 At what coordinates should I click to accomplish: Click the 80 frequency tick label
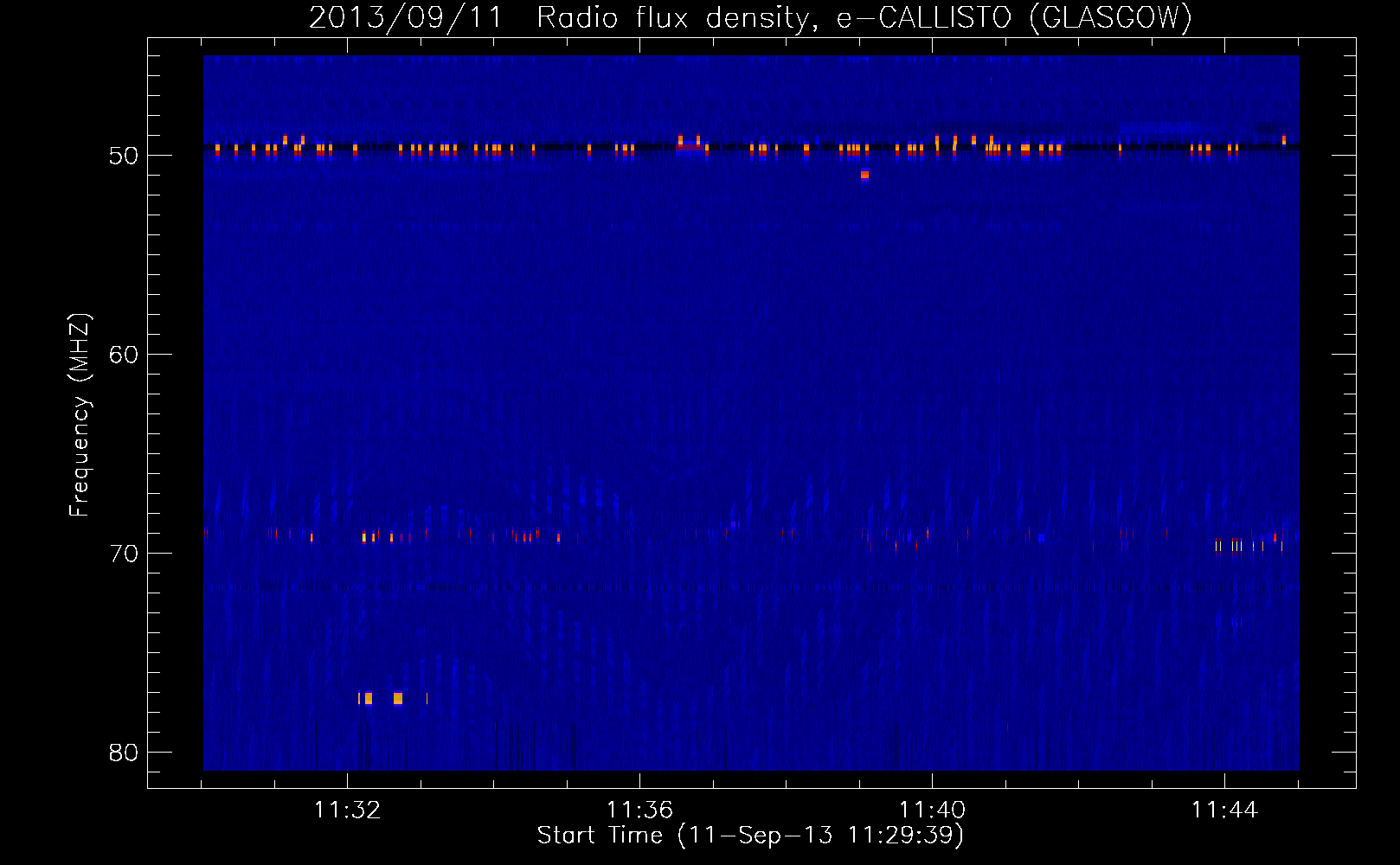(x=124, y=753)
